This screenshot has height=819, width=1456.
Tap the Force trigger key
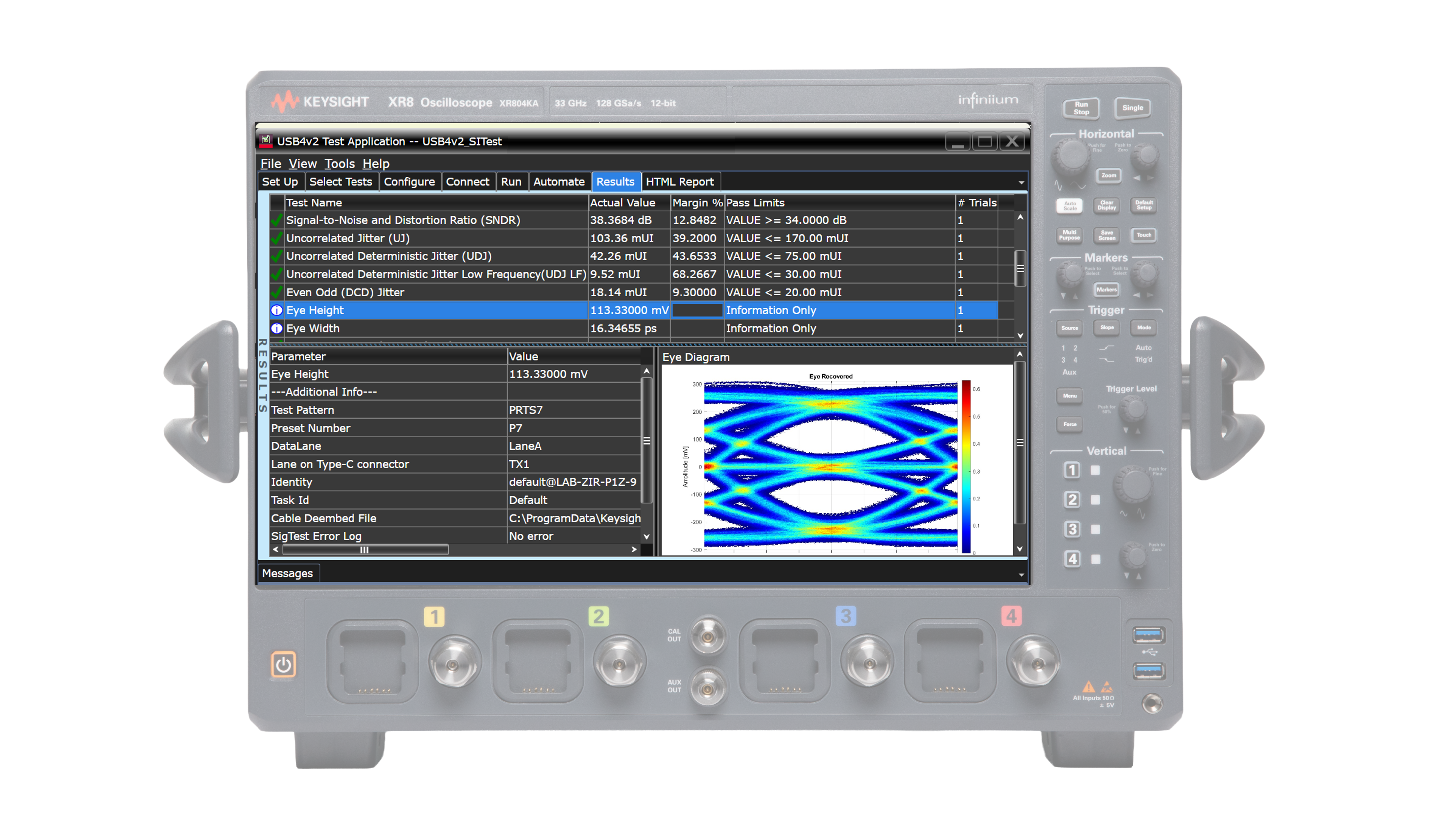[x=1070, y=424]
